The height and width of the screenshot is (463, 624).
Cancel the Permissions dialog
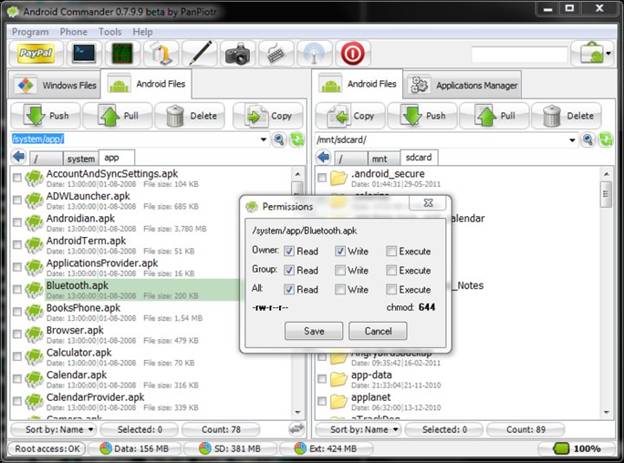click(377, 330)
